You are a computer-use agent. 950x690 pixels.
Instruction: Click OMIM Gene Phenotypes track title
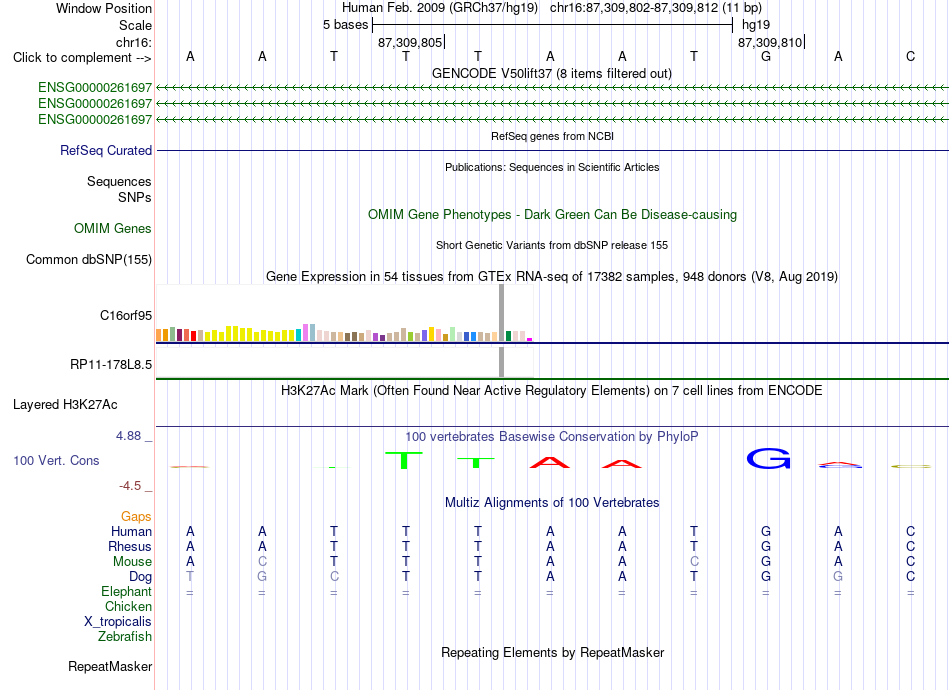click(552, 214)
